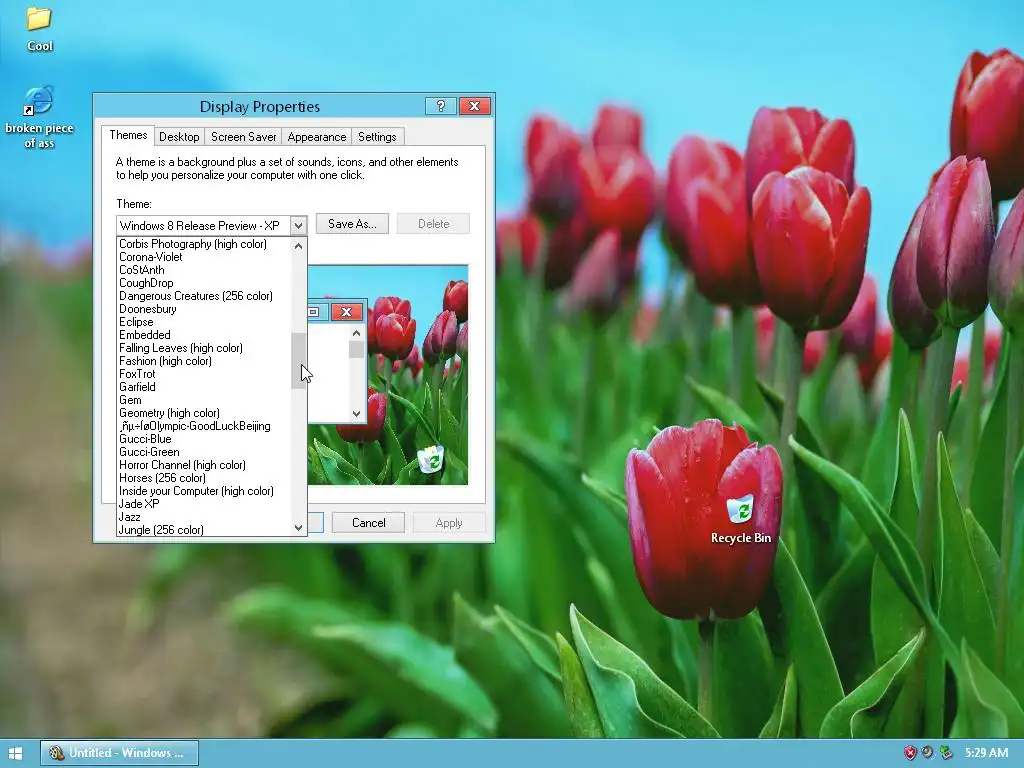
Task: Click the preview Recycle Bin icon
Action: [x=431, y=459]
